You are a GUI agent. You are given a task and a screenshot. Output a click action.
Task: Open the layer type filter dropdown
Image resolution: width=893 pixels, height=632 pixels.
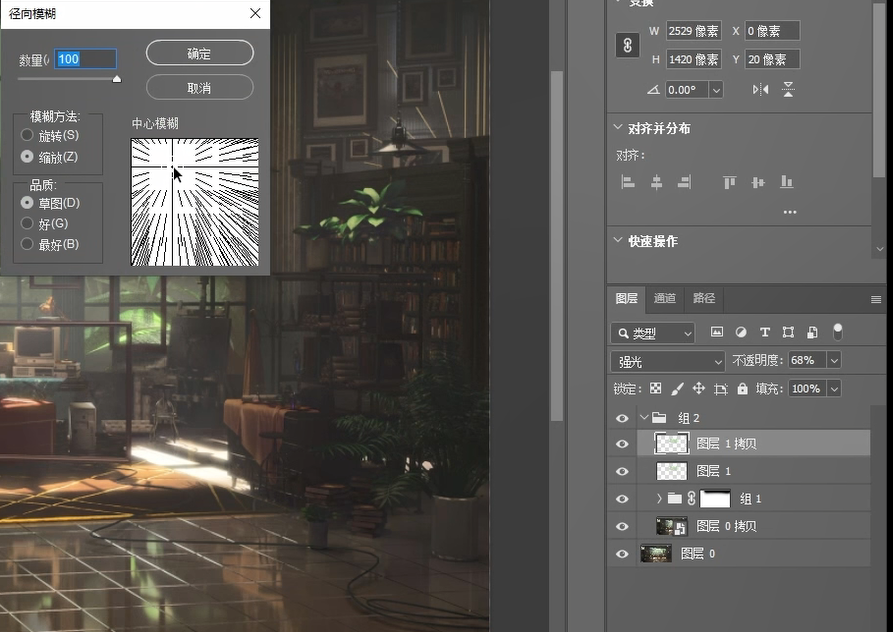(x=653, y=333)
